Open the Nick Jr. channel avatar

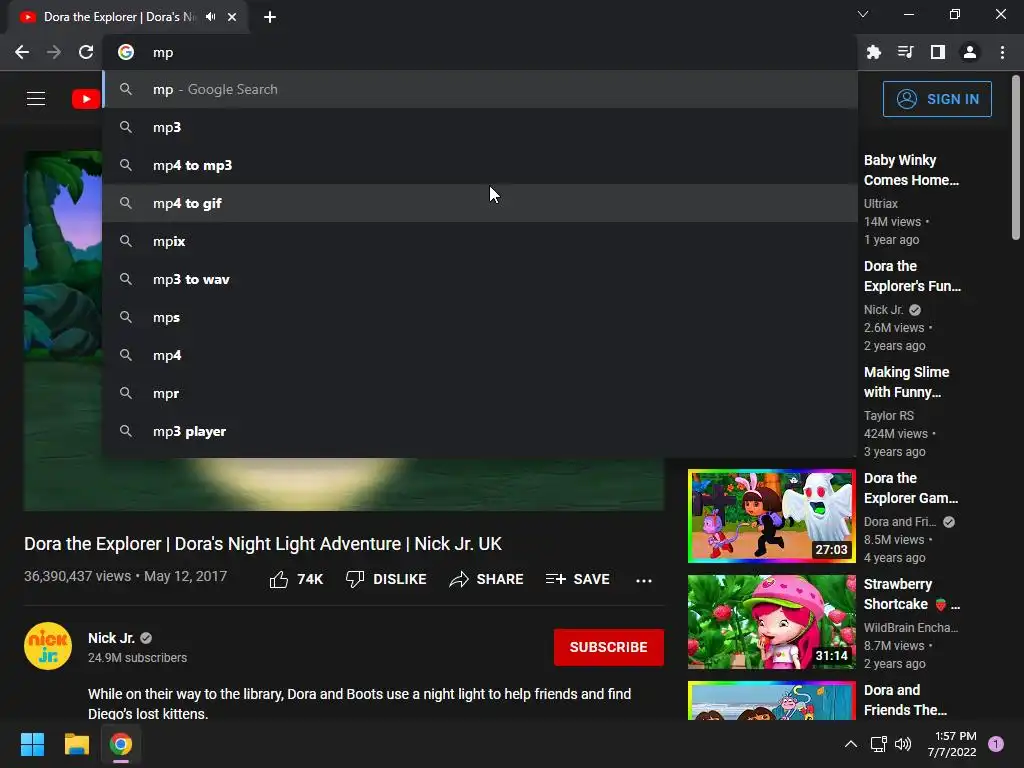(48, 647)
